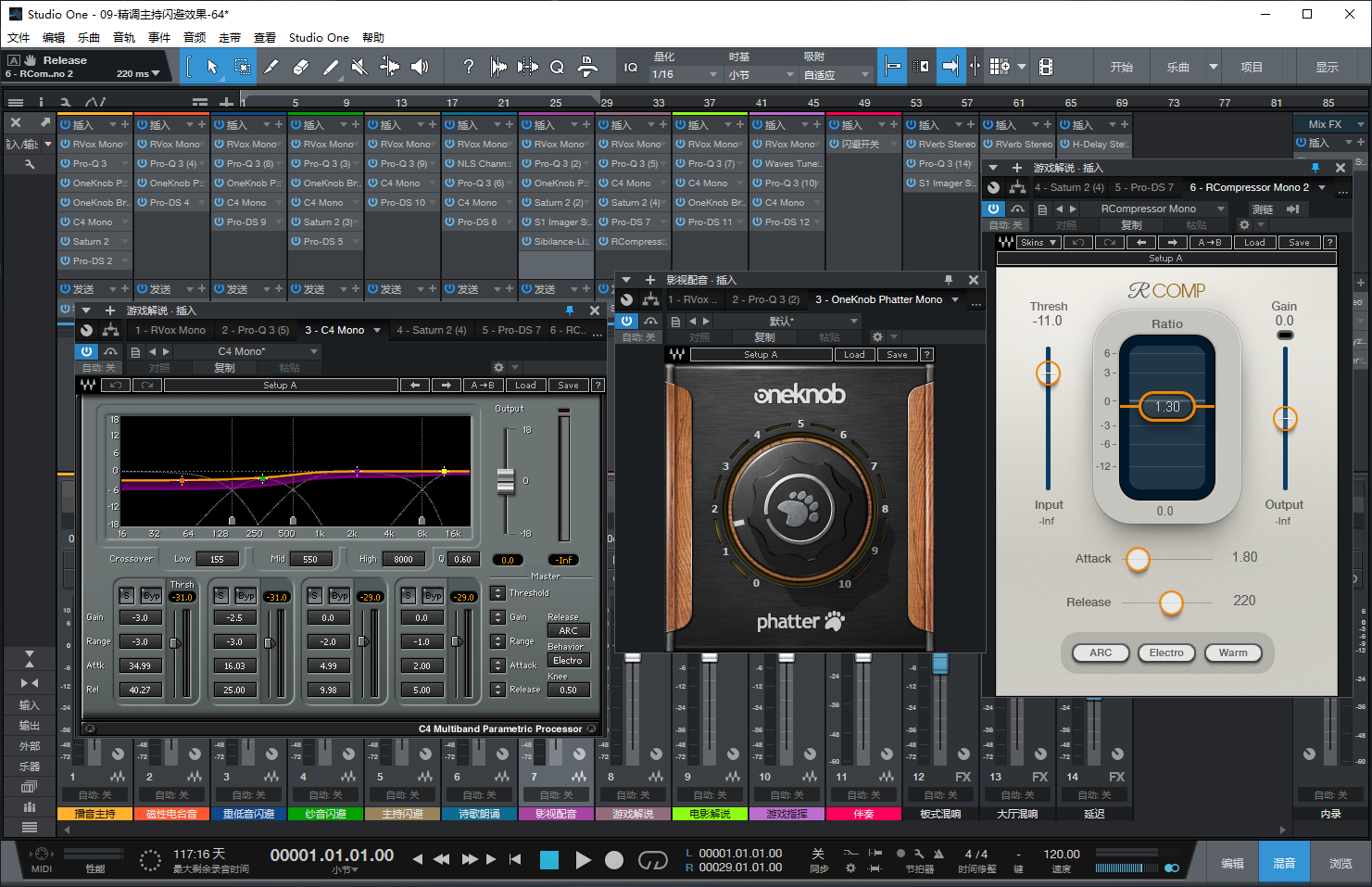Toggle RCompressor Mono plugin power button
1372x887 pixels.
point(993,209)
